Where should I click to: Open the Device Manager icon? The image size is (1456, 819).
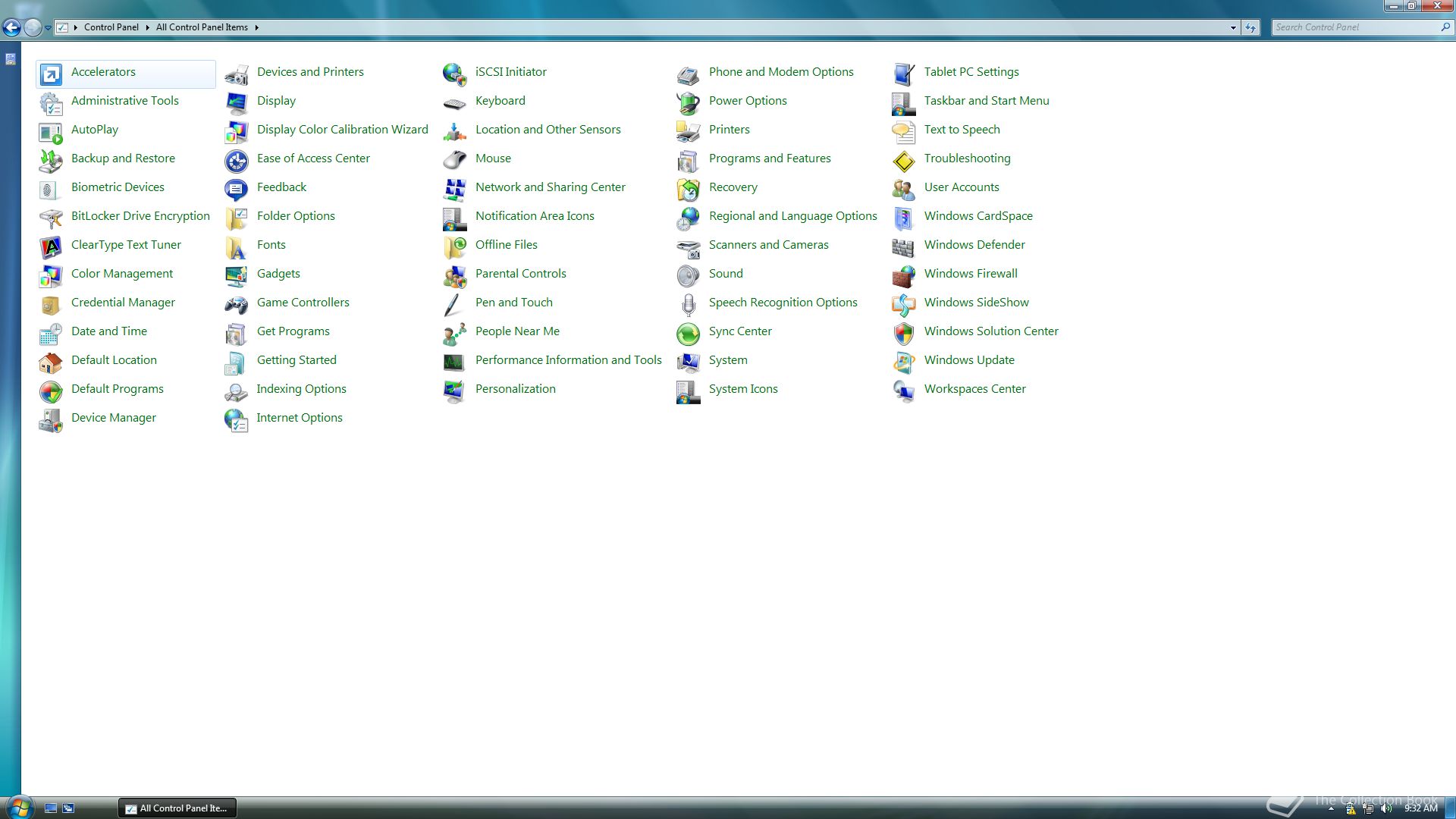click(51, 419)
